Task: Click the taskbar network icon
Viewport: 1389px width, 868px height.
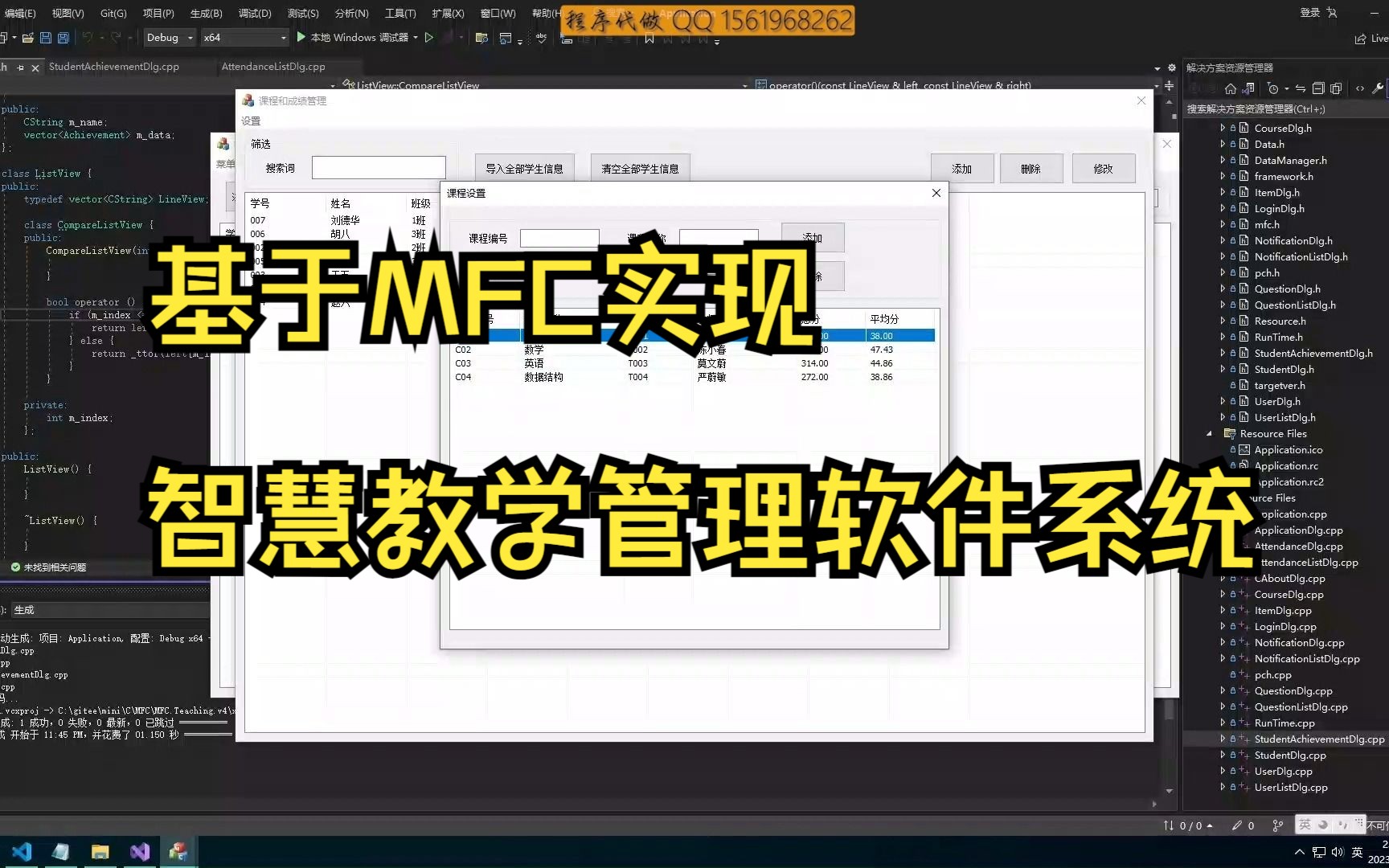Action: coord(1319,852)
